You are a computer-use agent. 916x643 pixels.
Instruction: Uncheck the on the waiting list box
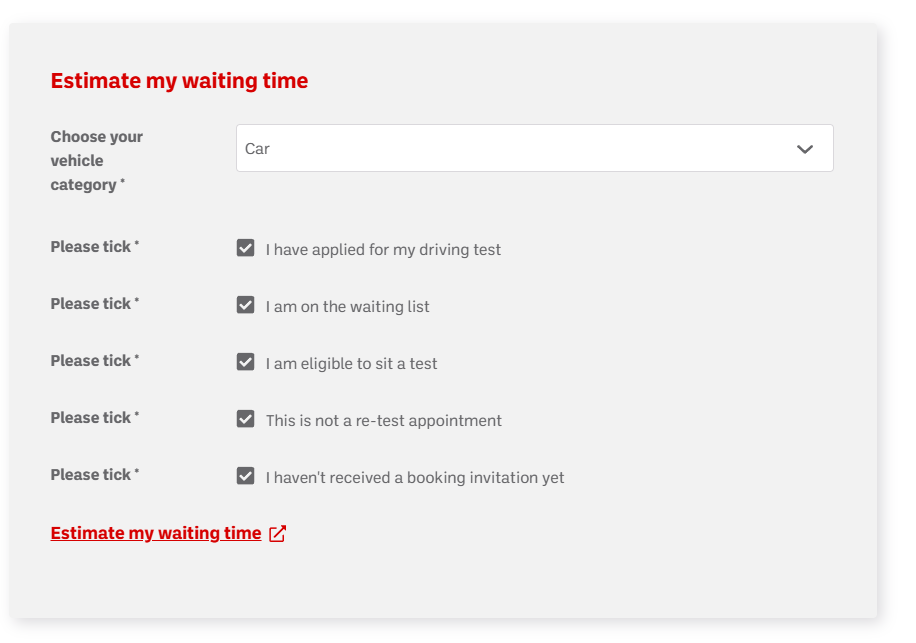[x=246, y=305]
